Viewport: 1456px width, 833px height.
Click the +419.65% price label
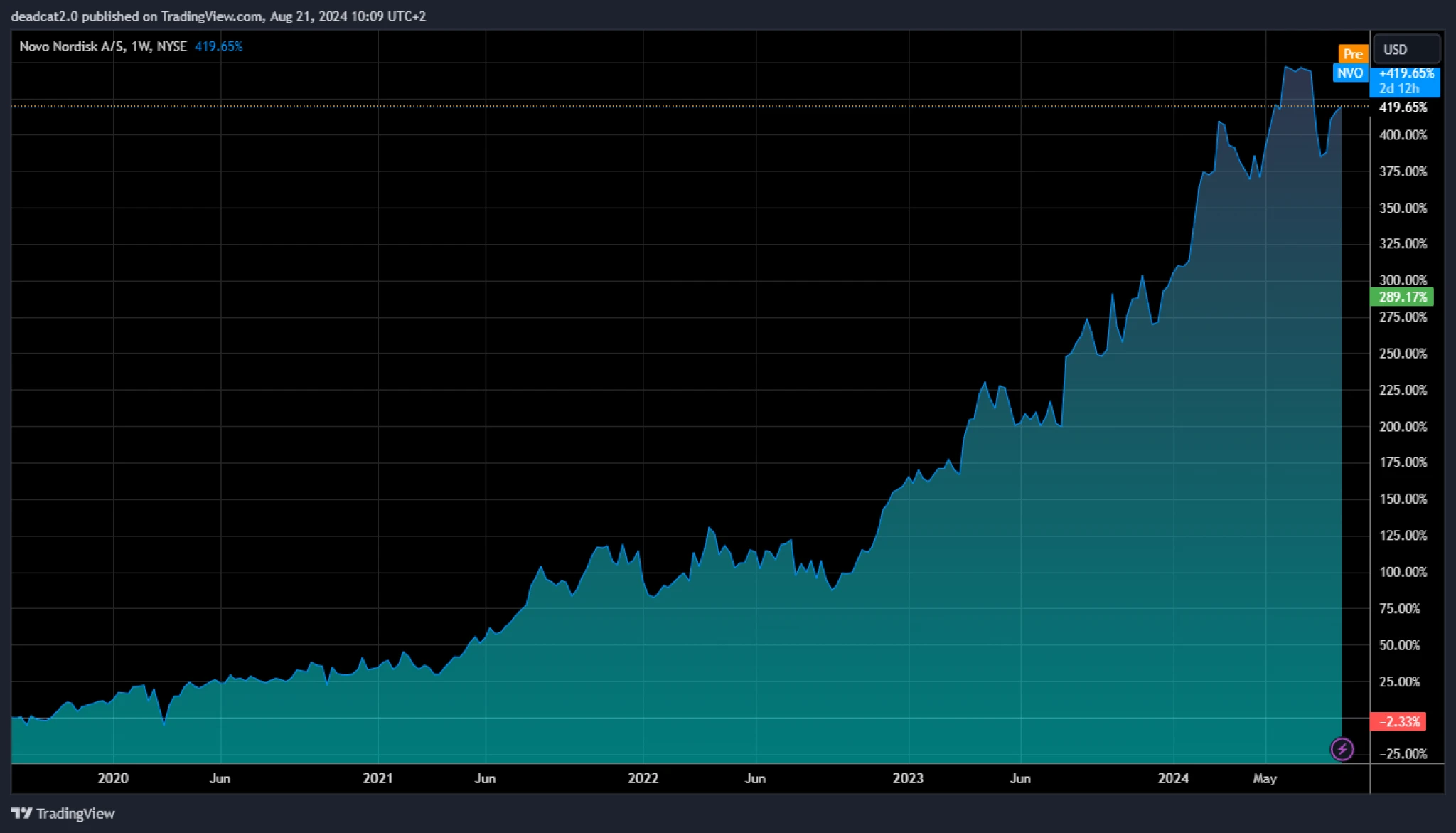click(x=1406, y=73)
